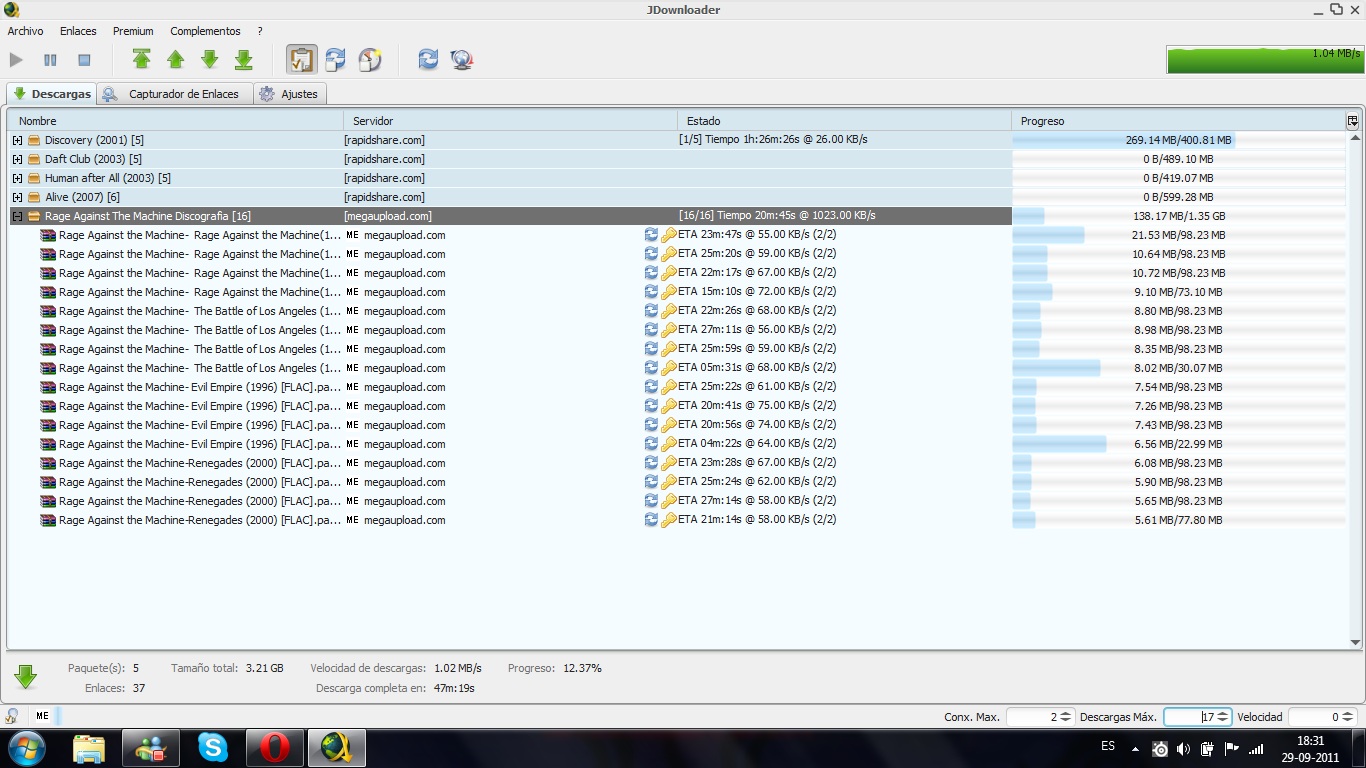Increase Conx. Max. with up arrow
The image size is (1366, 768).
(x=1066, y=713)
